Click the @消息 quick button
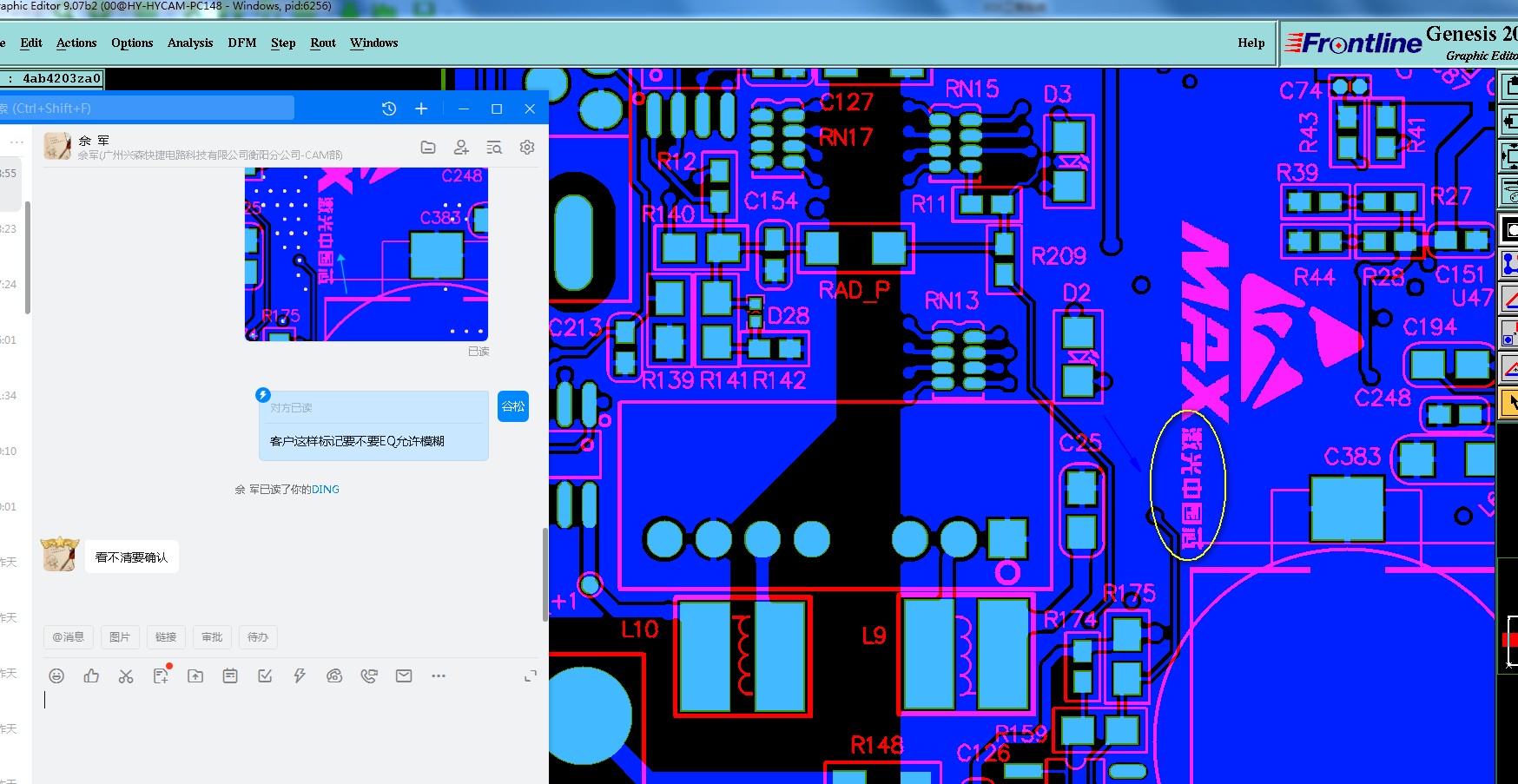The height and width of the screenshot is (784, 1518). [x=68, y=637]
